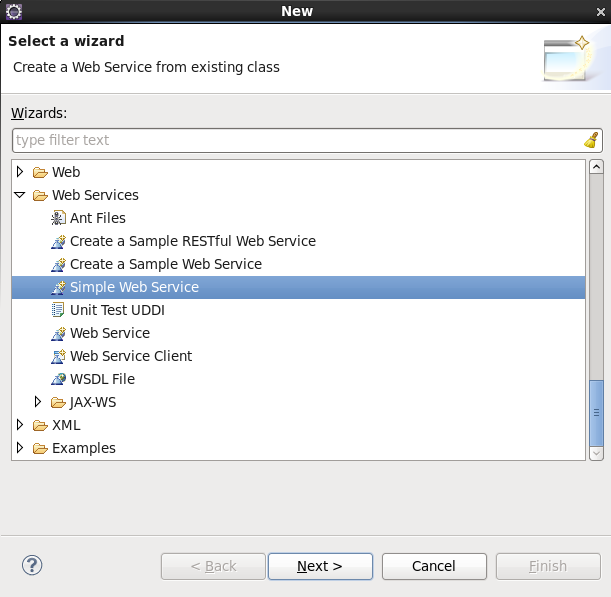Select the Web category label

pos(66,172)
